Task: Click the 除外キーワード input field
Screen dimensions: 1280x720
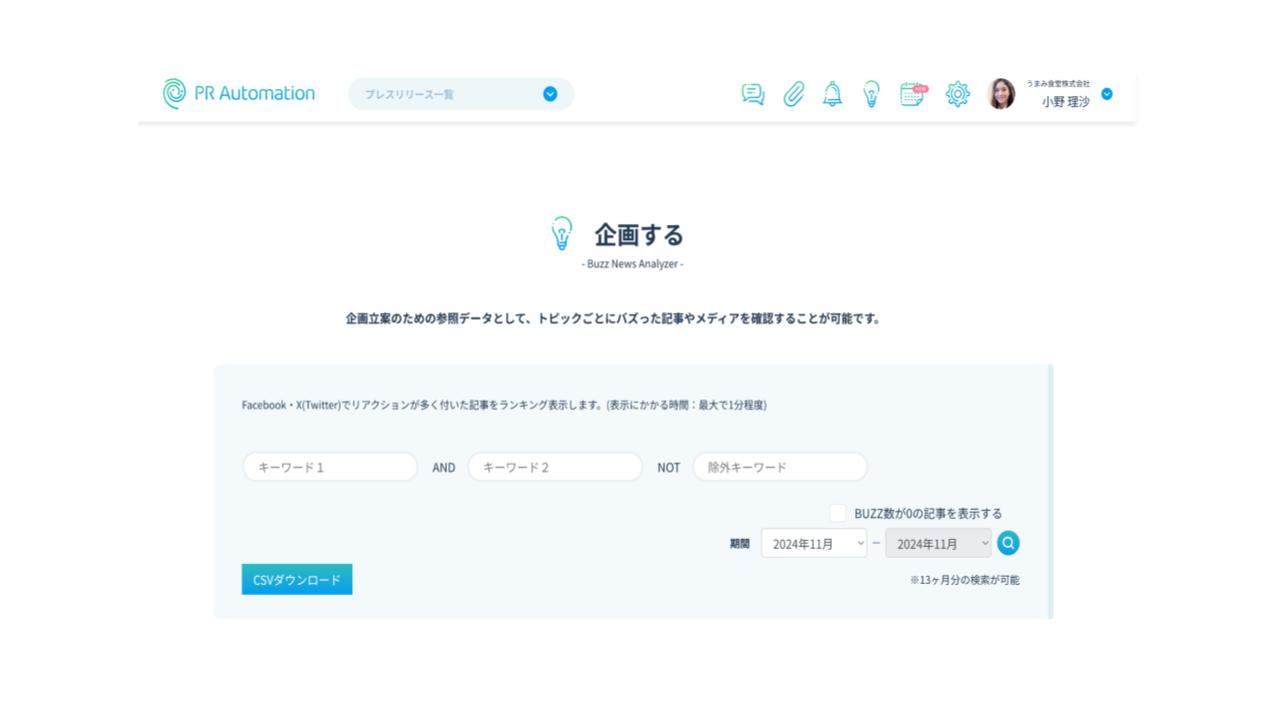Action: 780,467
